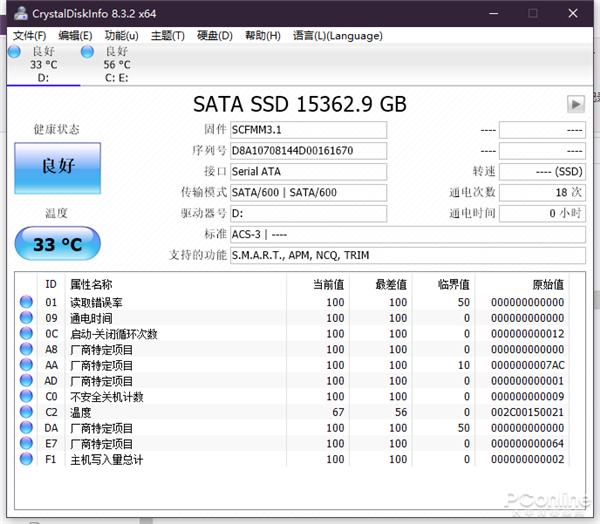This screenshot has height=524, width=600.
Task: Open the 文件(F) menu
Action: [x=29, y=36]
